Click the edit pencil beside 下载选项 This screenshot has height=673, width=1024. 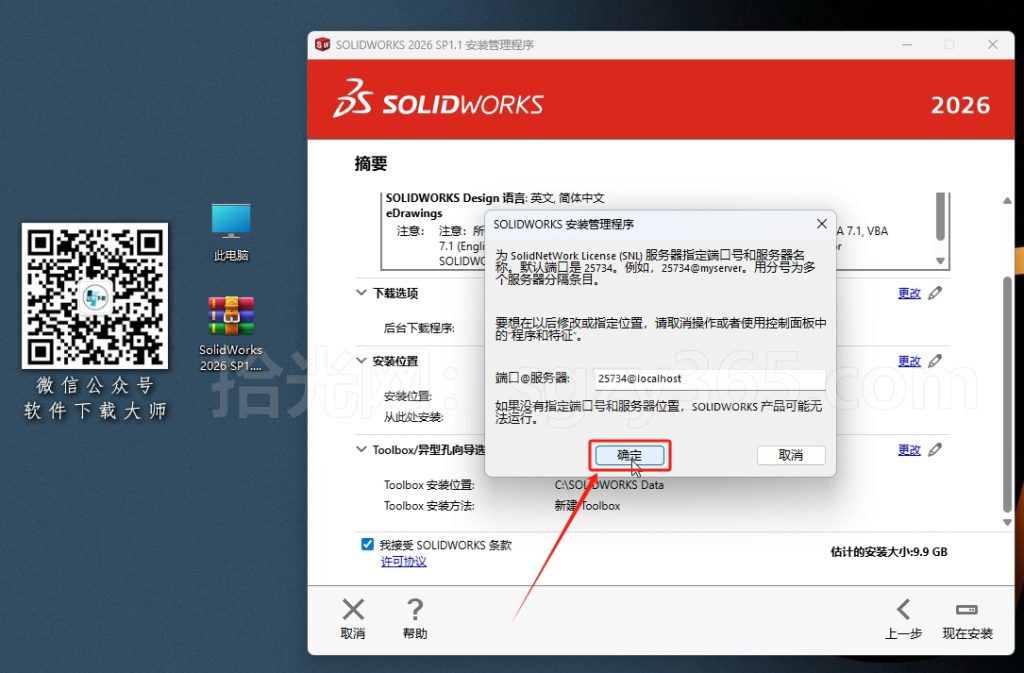(x=935, y=293)
